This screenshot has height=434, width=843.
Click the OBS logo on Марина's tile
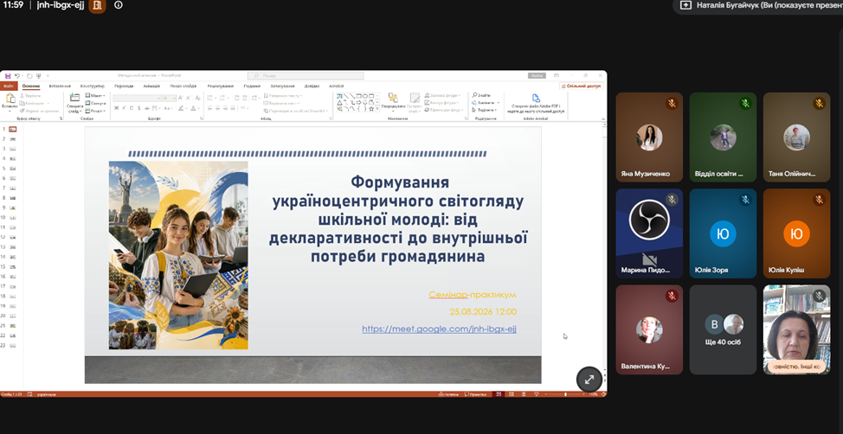pyautogui.click(x=649, y=219)
